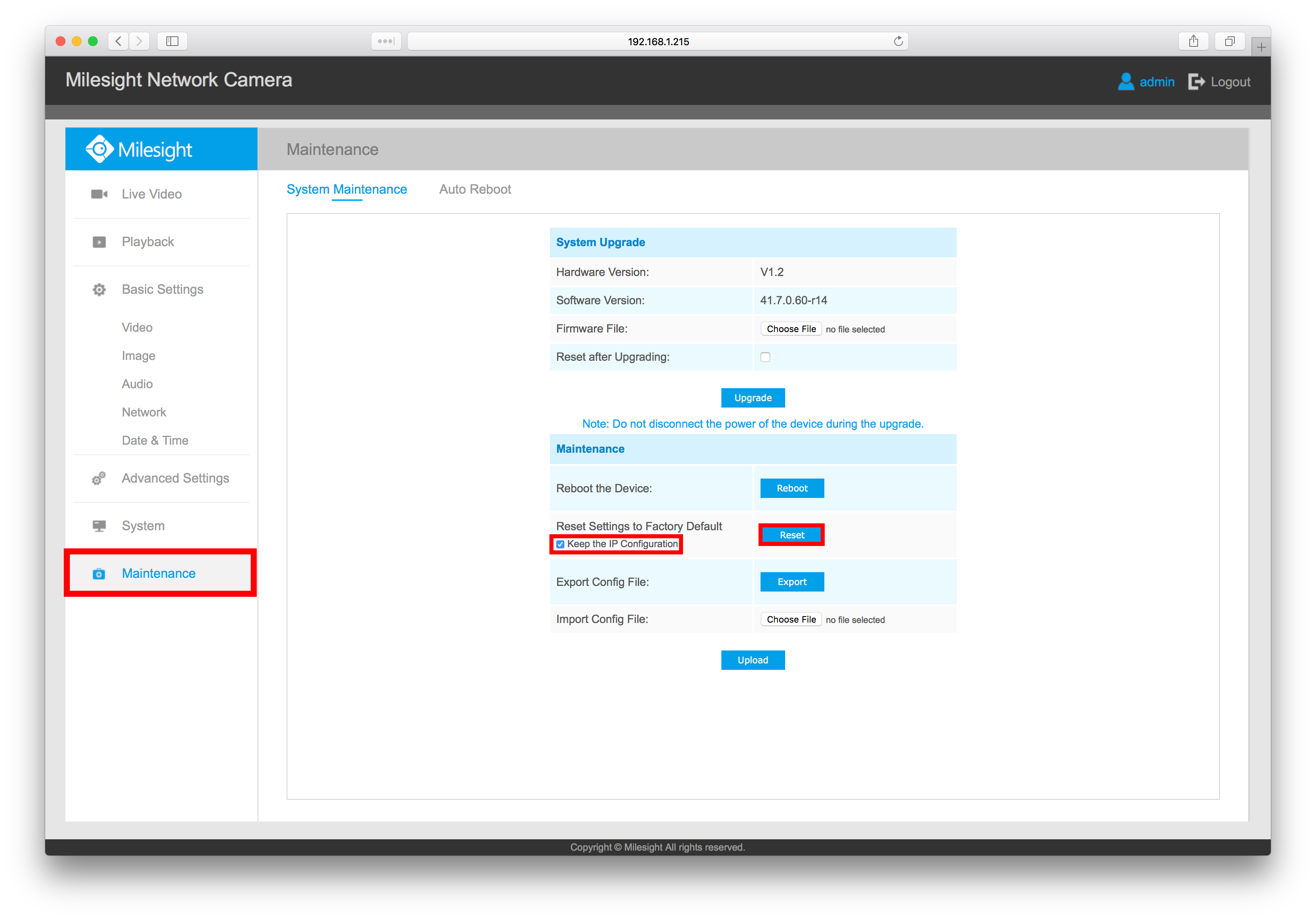Viewport: 1316px width, 920px height.
Task: Choose File for Import Config File
Action: click(x=791, y=619)
